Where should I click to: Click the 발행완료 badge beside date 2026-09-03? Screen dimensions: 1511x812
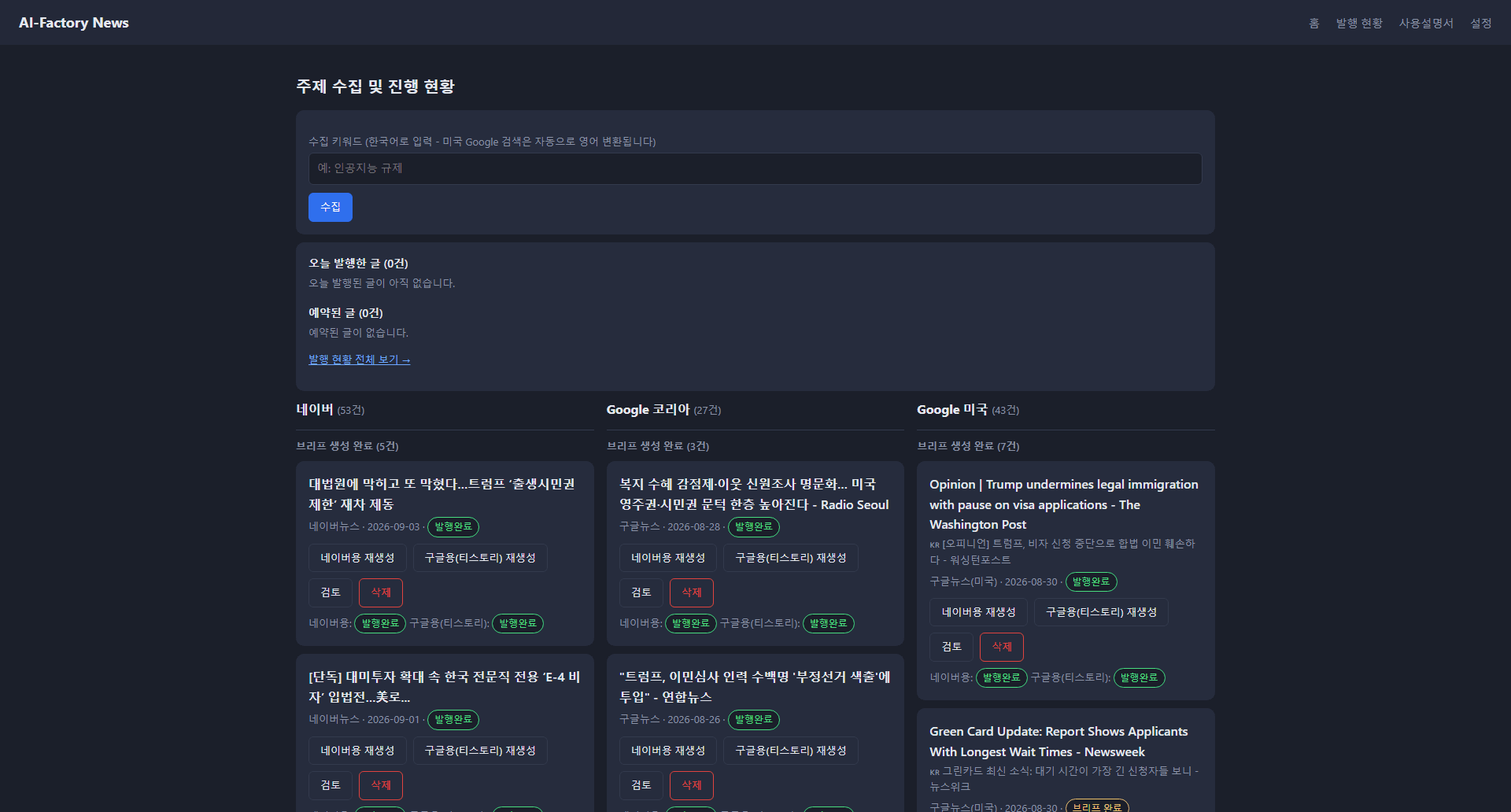(x=453, y=527)
